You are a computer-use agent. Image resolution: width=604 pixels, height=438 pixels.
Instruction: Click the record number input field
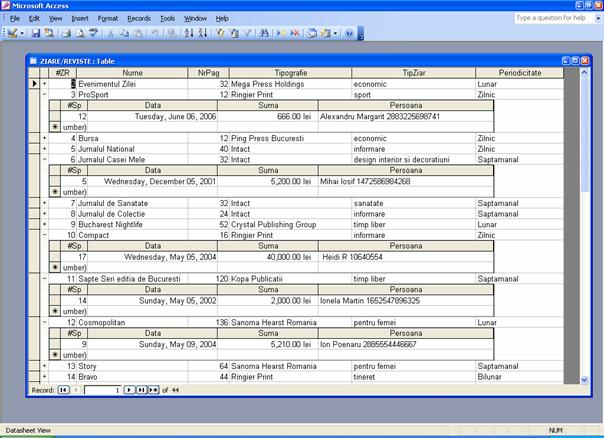(101, 388)
